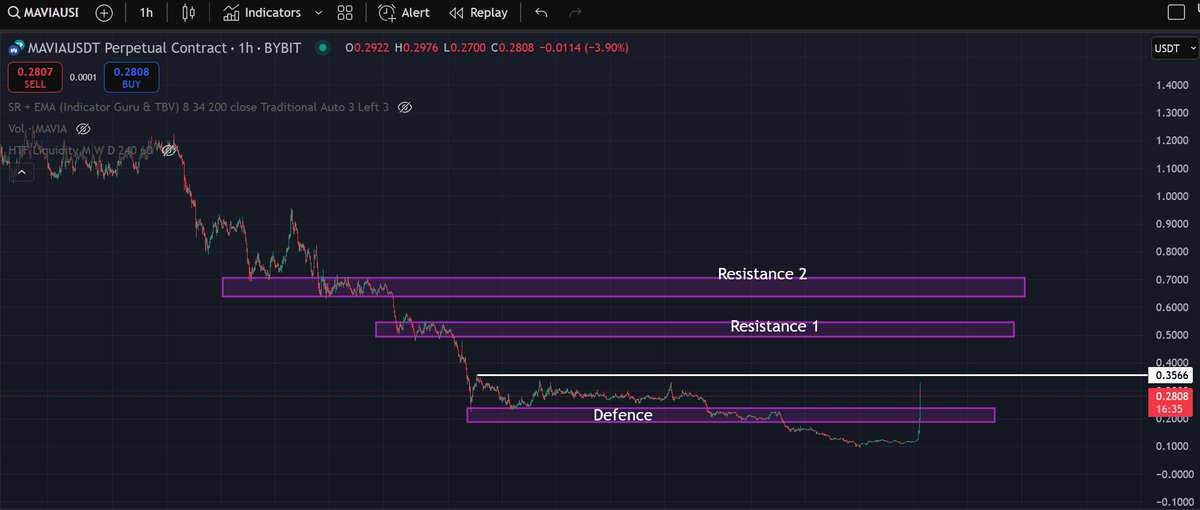The height and width of the screenshot is (510, 1200).
Task: Open the candlestick chart style selector
Action: [188, 13]
